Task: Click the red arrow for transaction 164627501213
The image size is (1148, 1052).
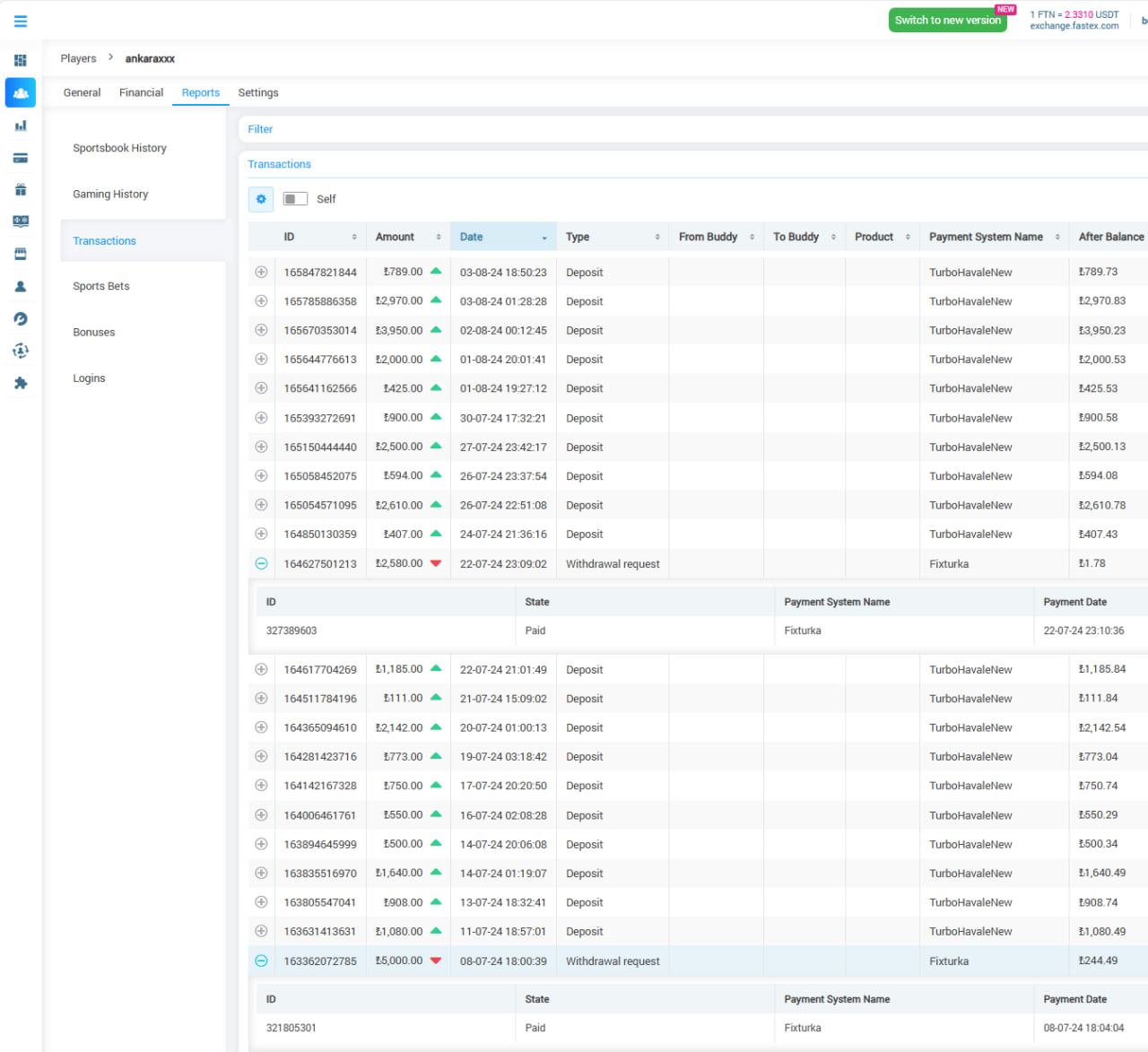Action: pos(436,563)
